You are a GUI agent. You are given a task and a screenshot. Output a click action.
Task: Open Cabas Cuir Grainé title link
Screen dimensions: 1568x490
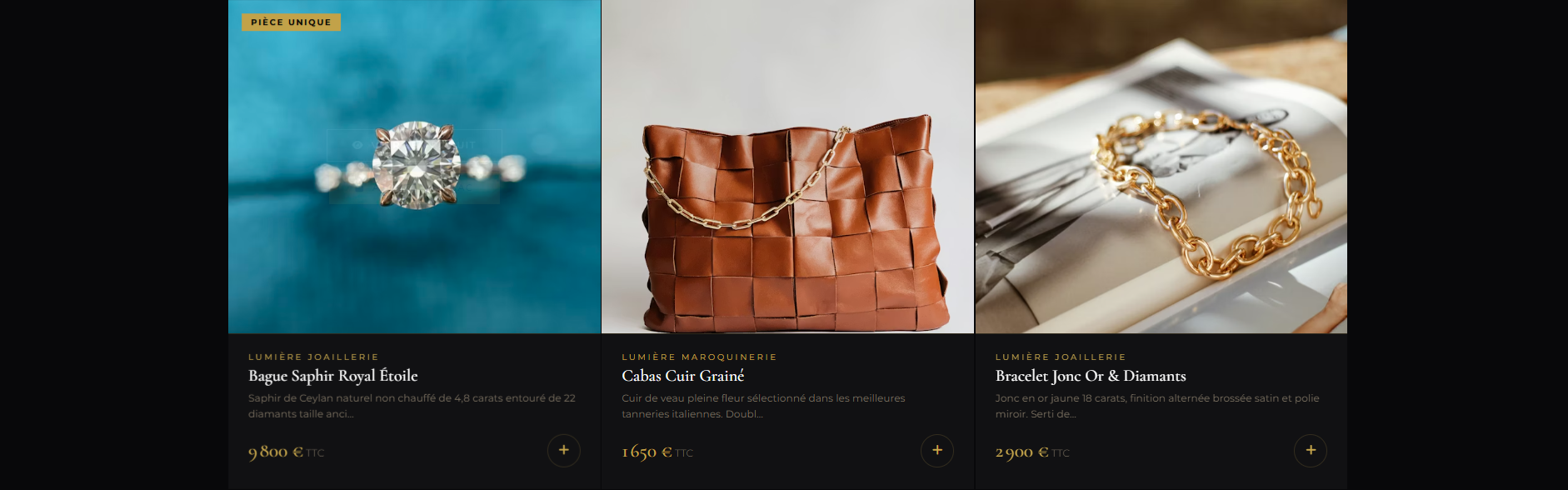tap(683, 376)
